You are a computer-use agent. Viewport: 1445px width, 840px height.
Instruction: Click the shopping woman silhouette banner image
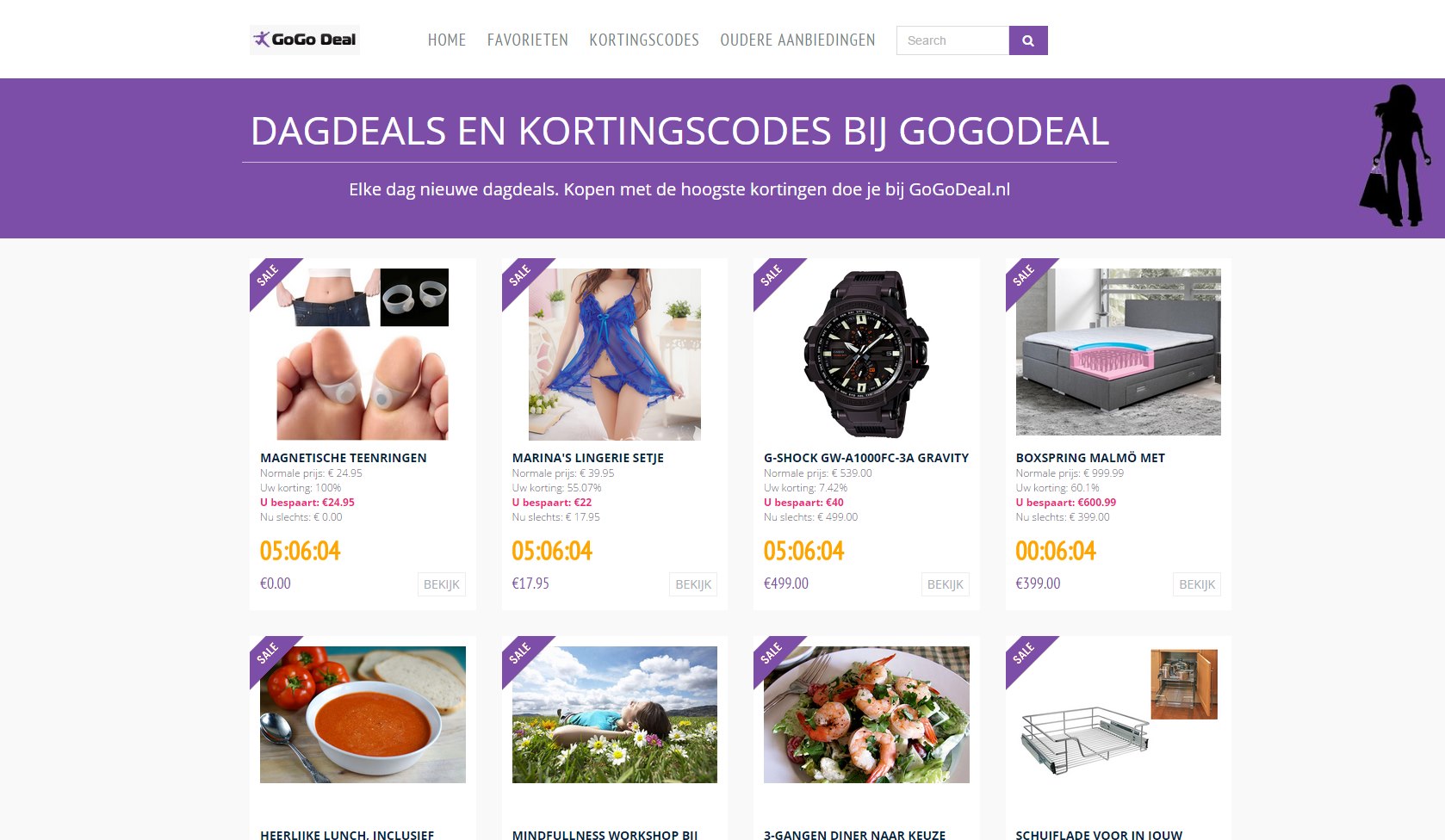(x=1395, y=156)
